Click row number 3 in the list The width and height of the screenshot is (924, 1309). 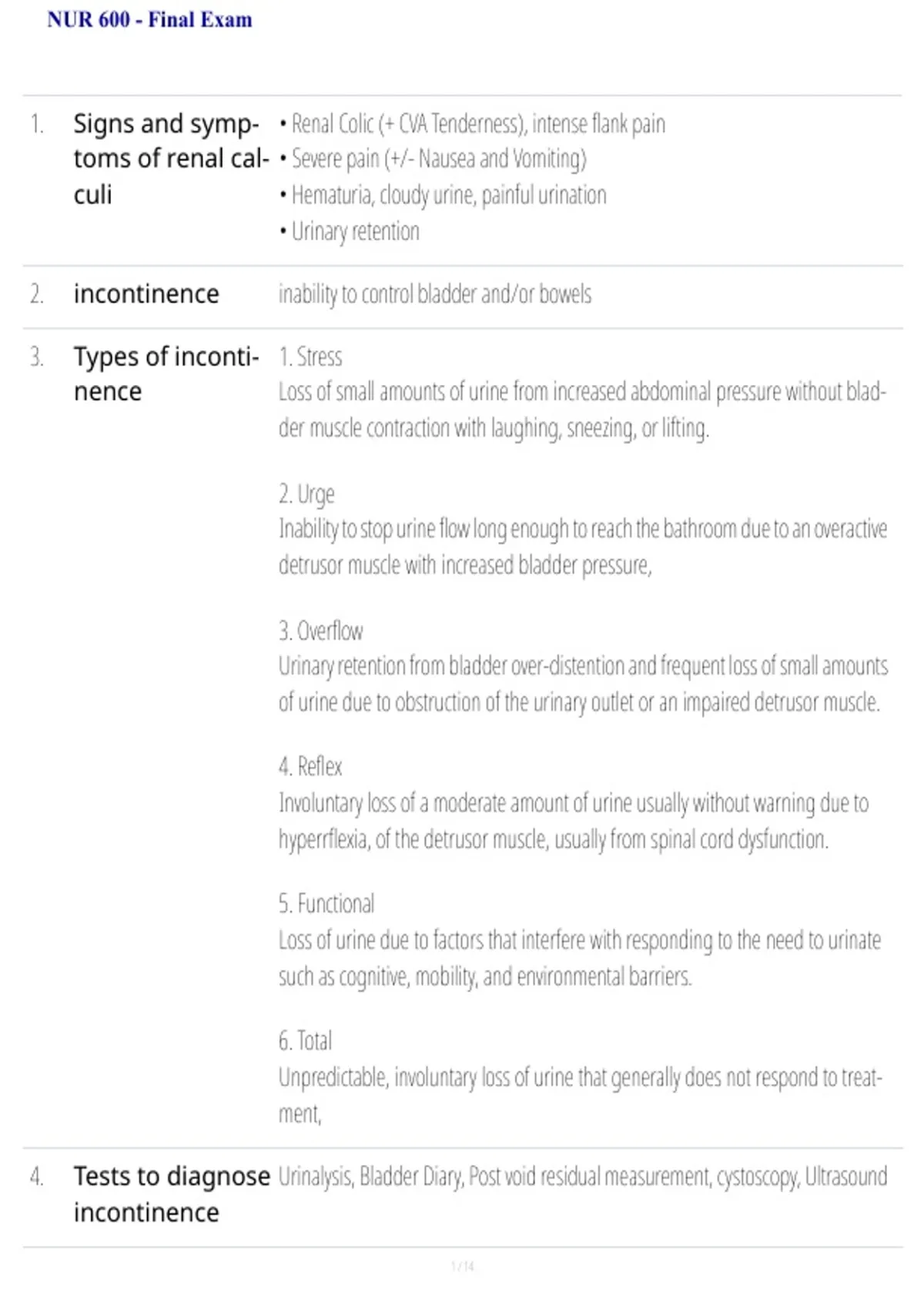point(36,357)
